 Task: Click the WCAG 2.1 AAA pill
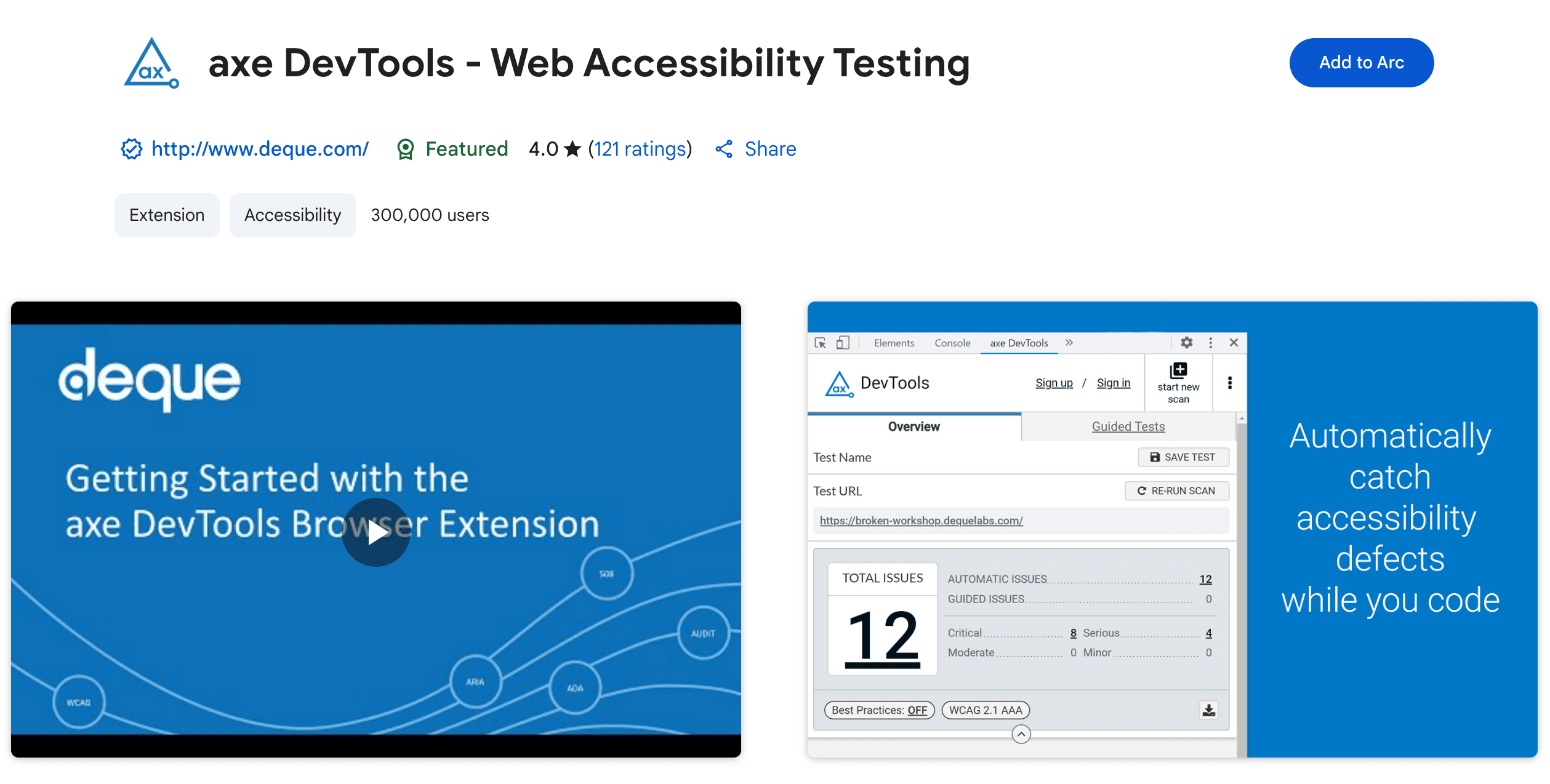pyautogui.click(x=986, y=710)
